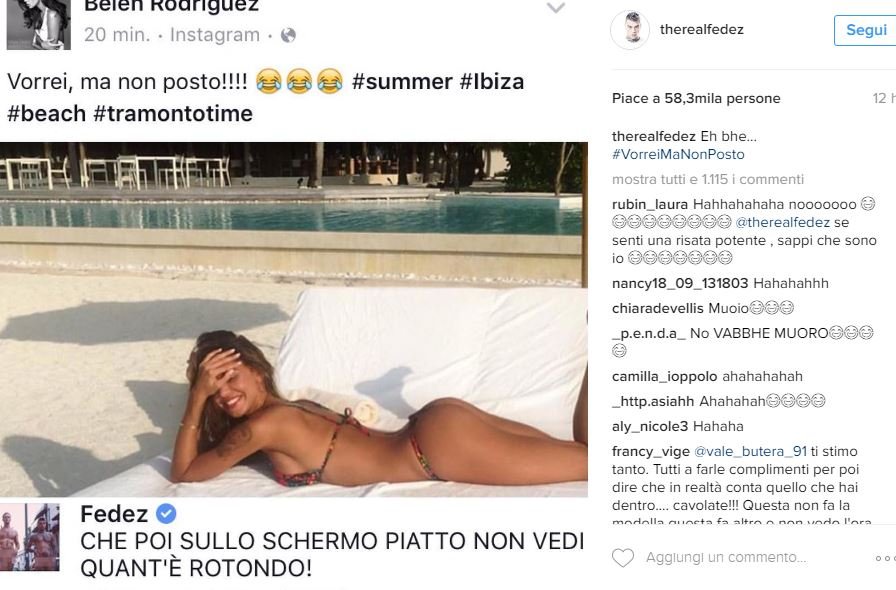Click the Instagram source link under name
896x590 pixels.
point(215,35)
